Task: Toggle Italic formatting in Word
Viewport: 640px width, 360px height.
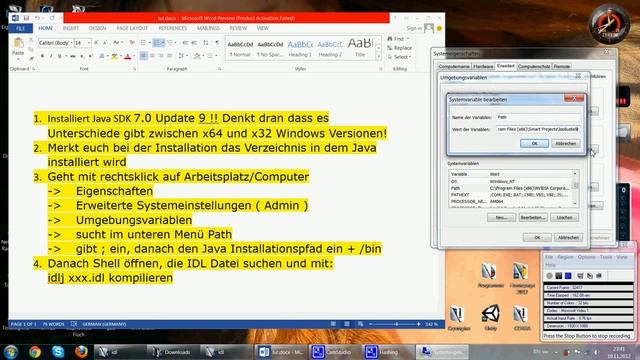Action: (x=51, y=56)
